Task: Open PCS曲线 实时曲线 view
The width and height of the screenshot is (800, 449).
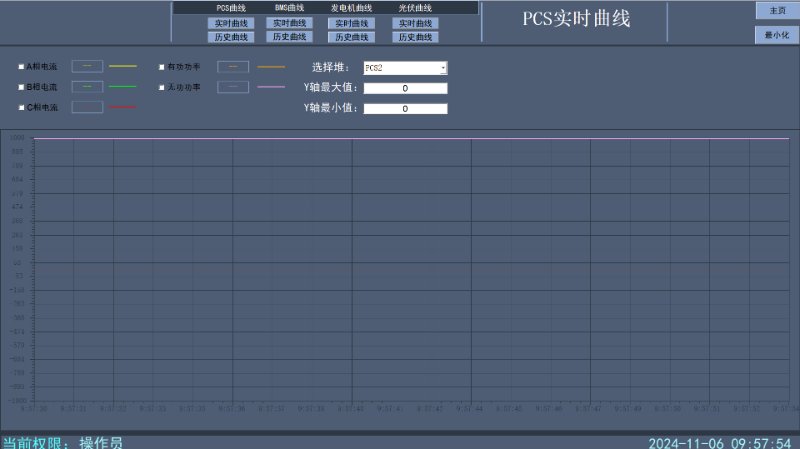Action: pos(230,23)
